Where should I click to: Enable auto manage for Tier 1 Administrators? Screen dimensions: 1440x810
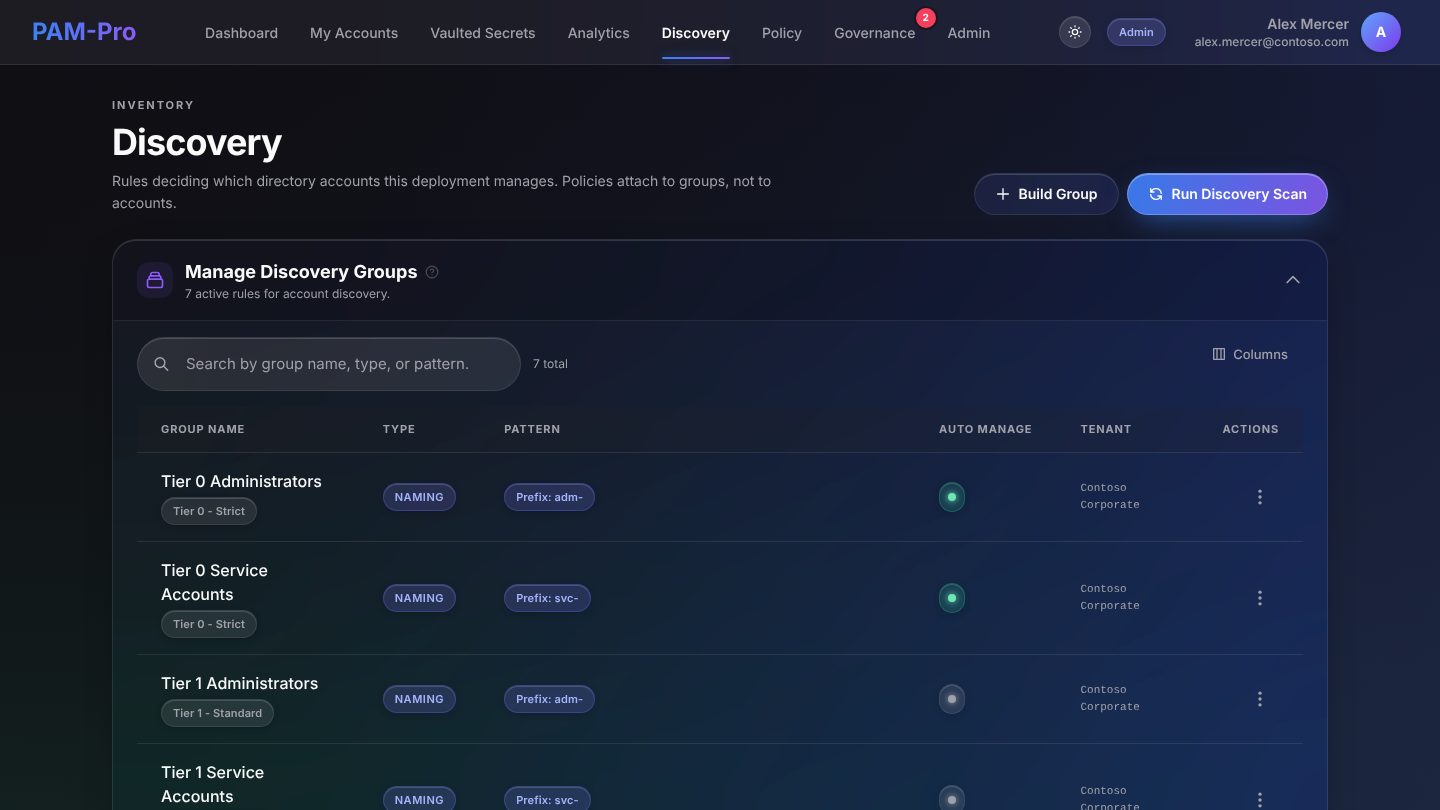(x=952, y=699)
